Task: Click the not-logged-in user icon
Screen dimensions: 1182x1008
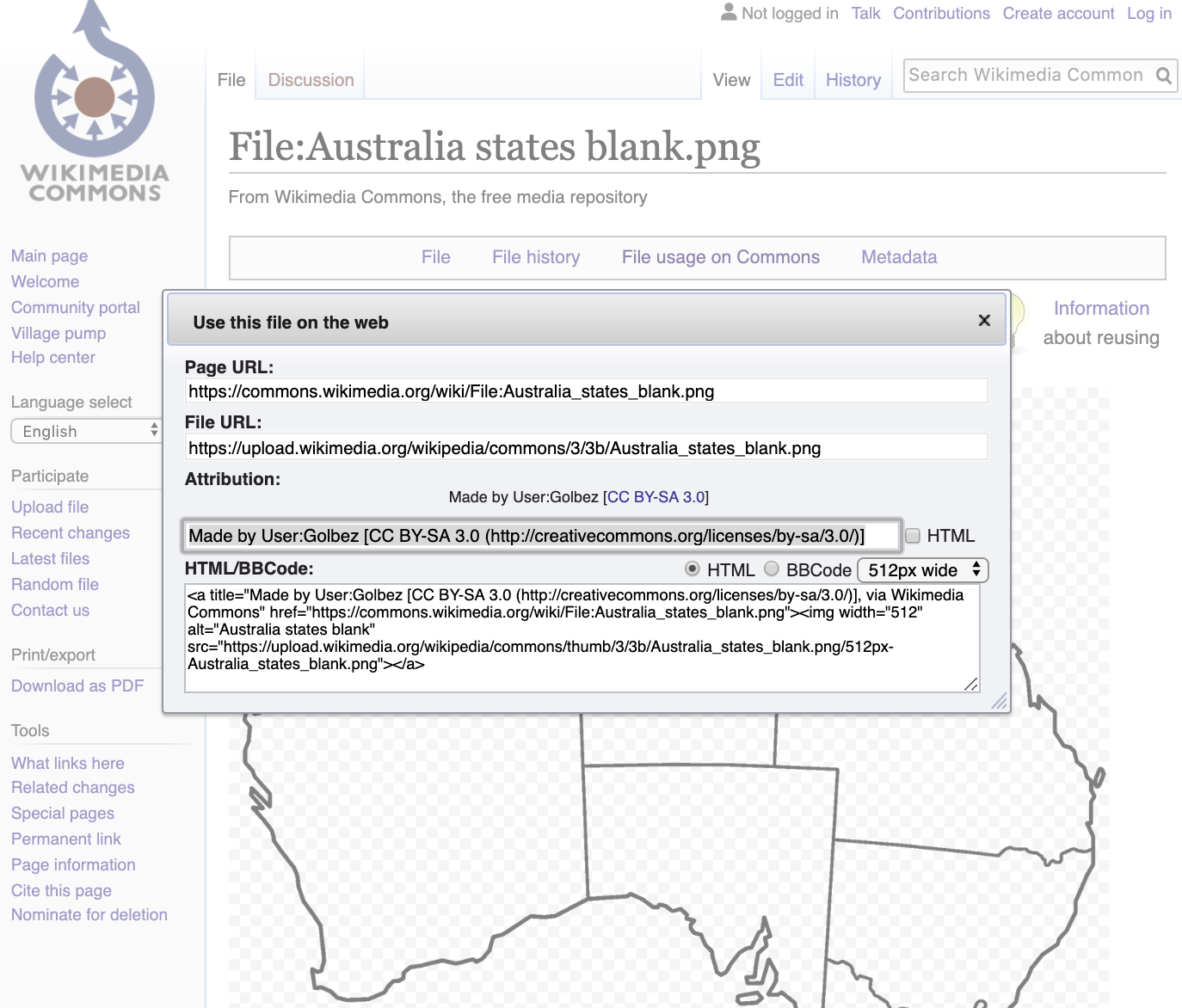Action: click(729, 12)
